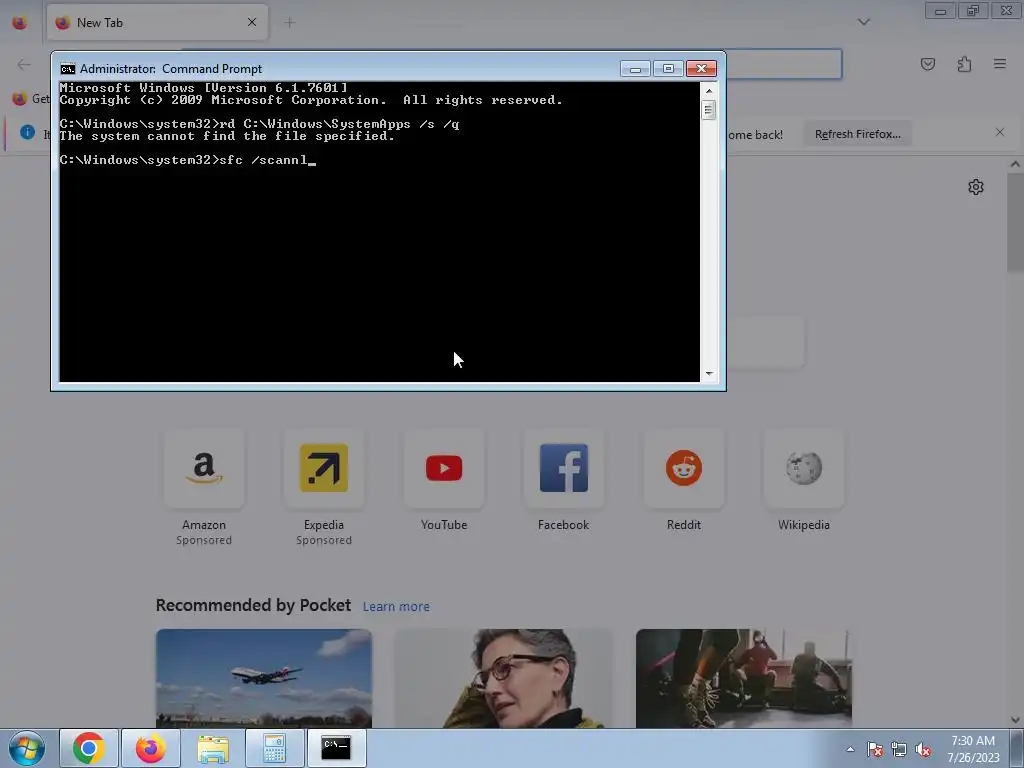Open Pocket article with airplane thumbnail
This screenshot has height=768, width=1024.
tap(264, 679)
